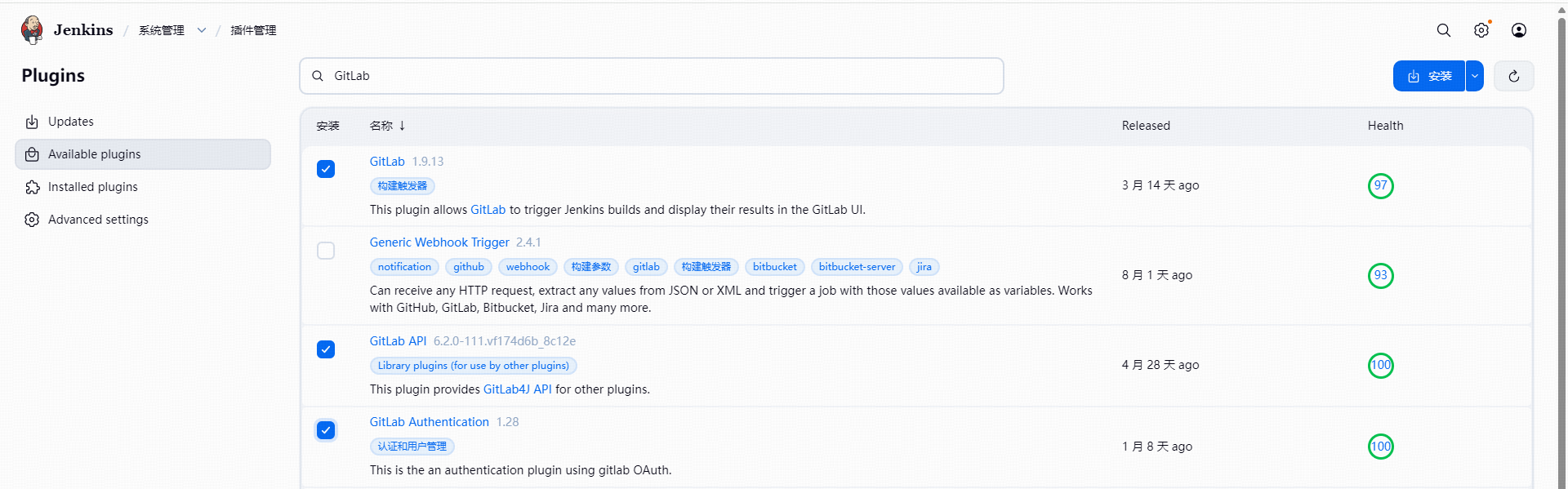Open settings gear in top header
This screenshot has width=1568, height=489.
click(1481, 30)
